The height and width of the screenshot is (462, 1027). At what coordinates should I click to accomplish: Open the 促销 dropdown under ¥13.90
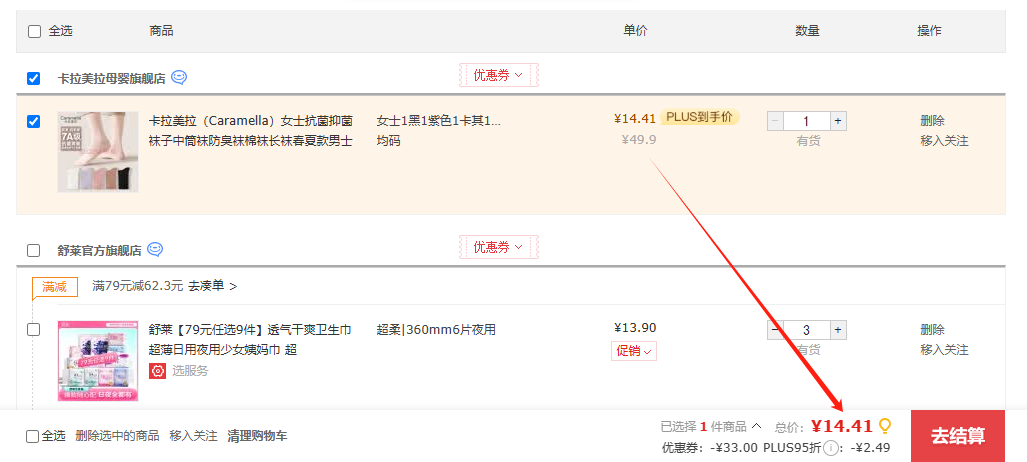tap(634, 351)
